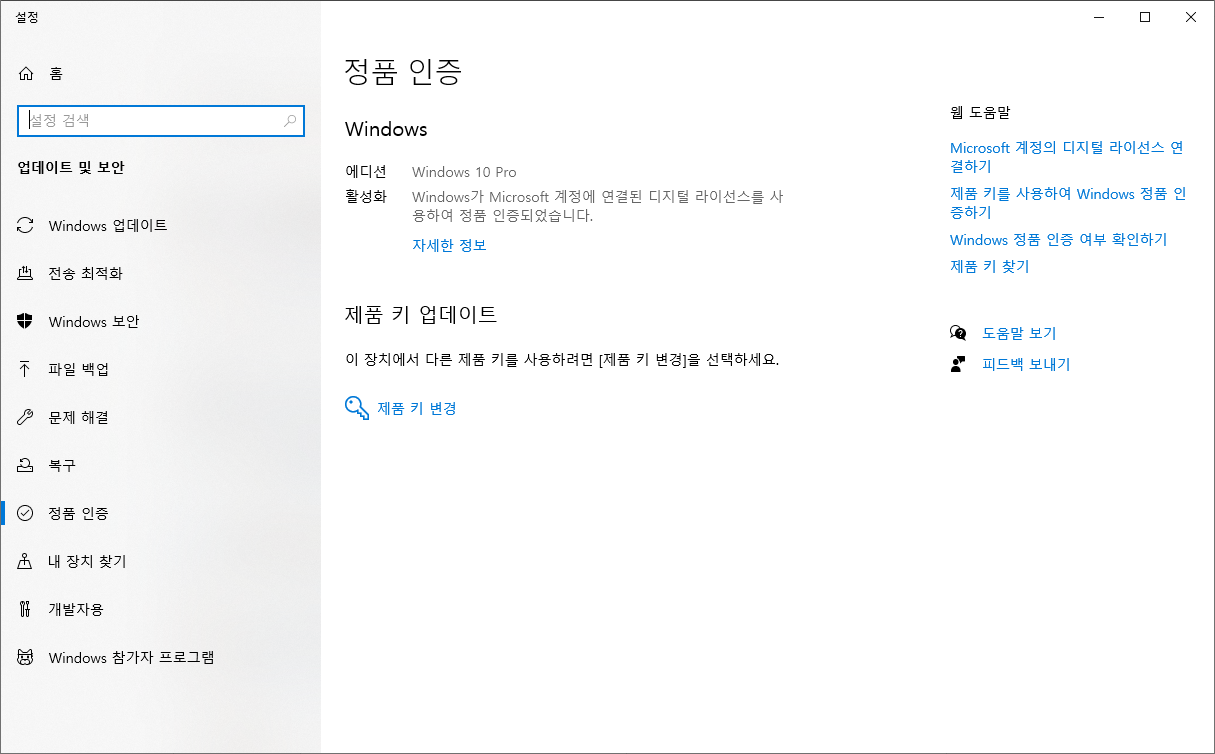Viewport: 1215px width, 754px height.
Task: Focus the 설정 검색 input field
Action: click(x=161, y=121)
